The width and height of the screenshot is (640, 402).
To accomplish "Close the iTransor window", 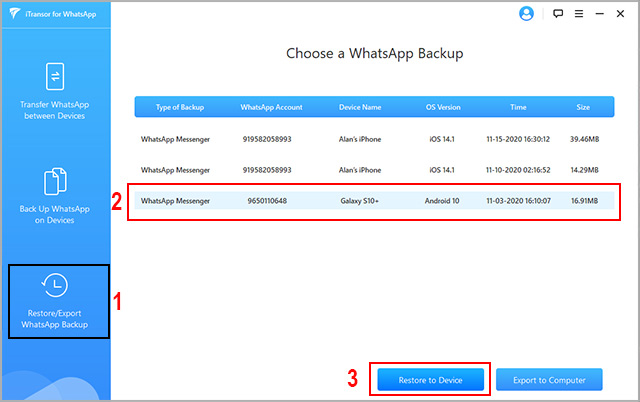I will pyautogui.click(x=620, y=13).
